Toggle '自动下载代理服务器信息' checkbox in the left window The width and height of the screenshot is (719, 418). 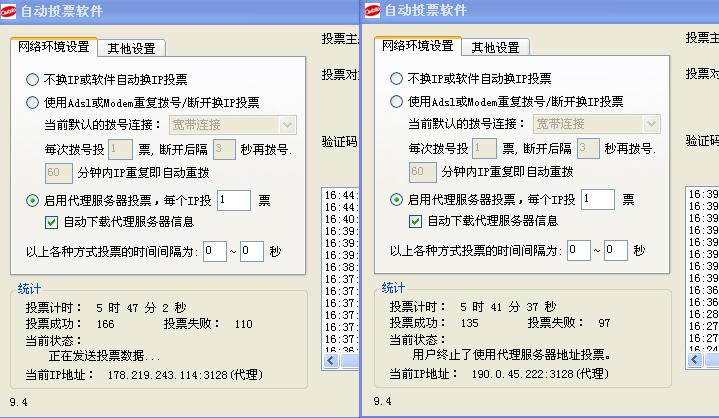tap(53, 221)
